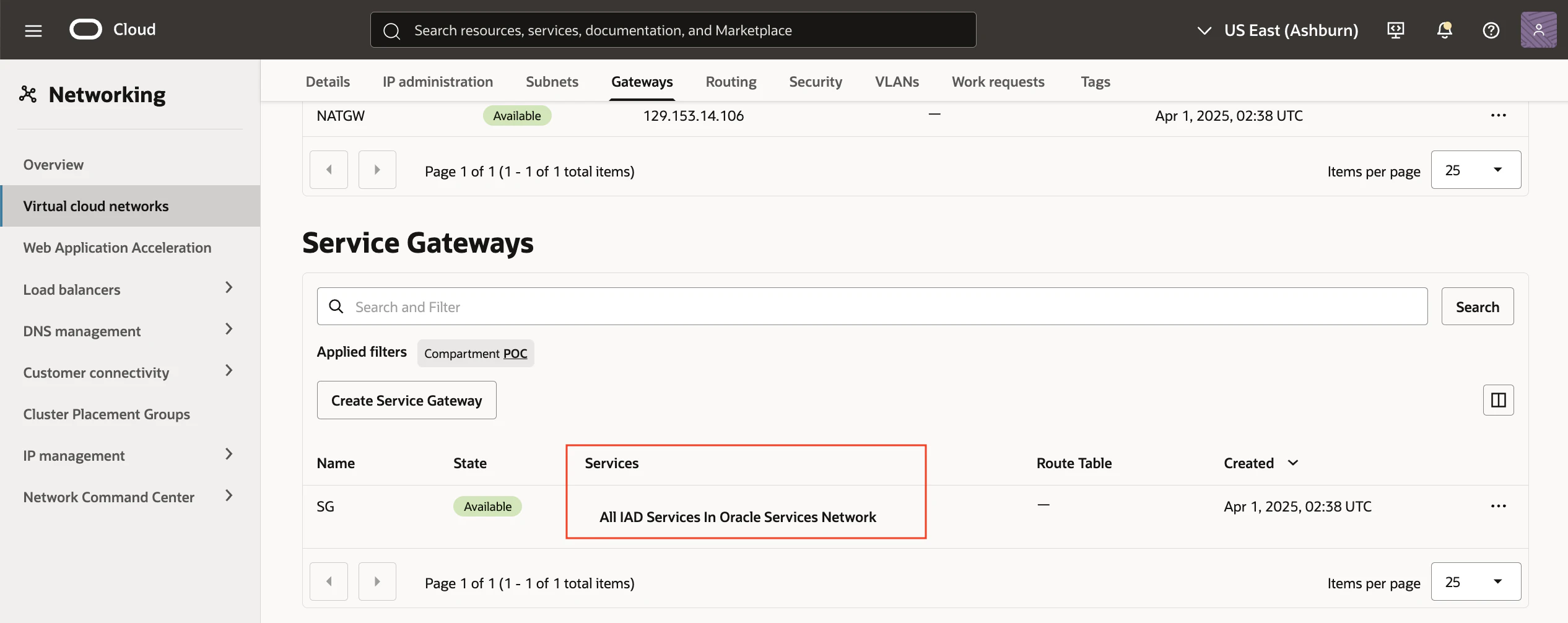Click the Available status badge for SG
The width and height of the screenshot is (1568, 623).
[x=487, y=507]
